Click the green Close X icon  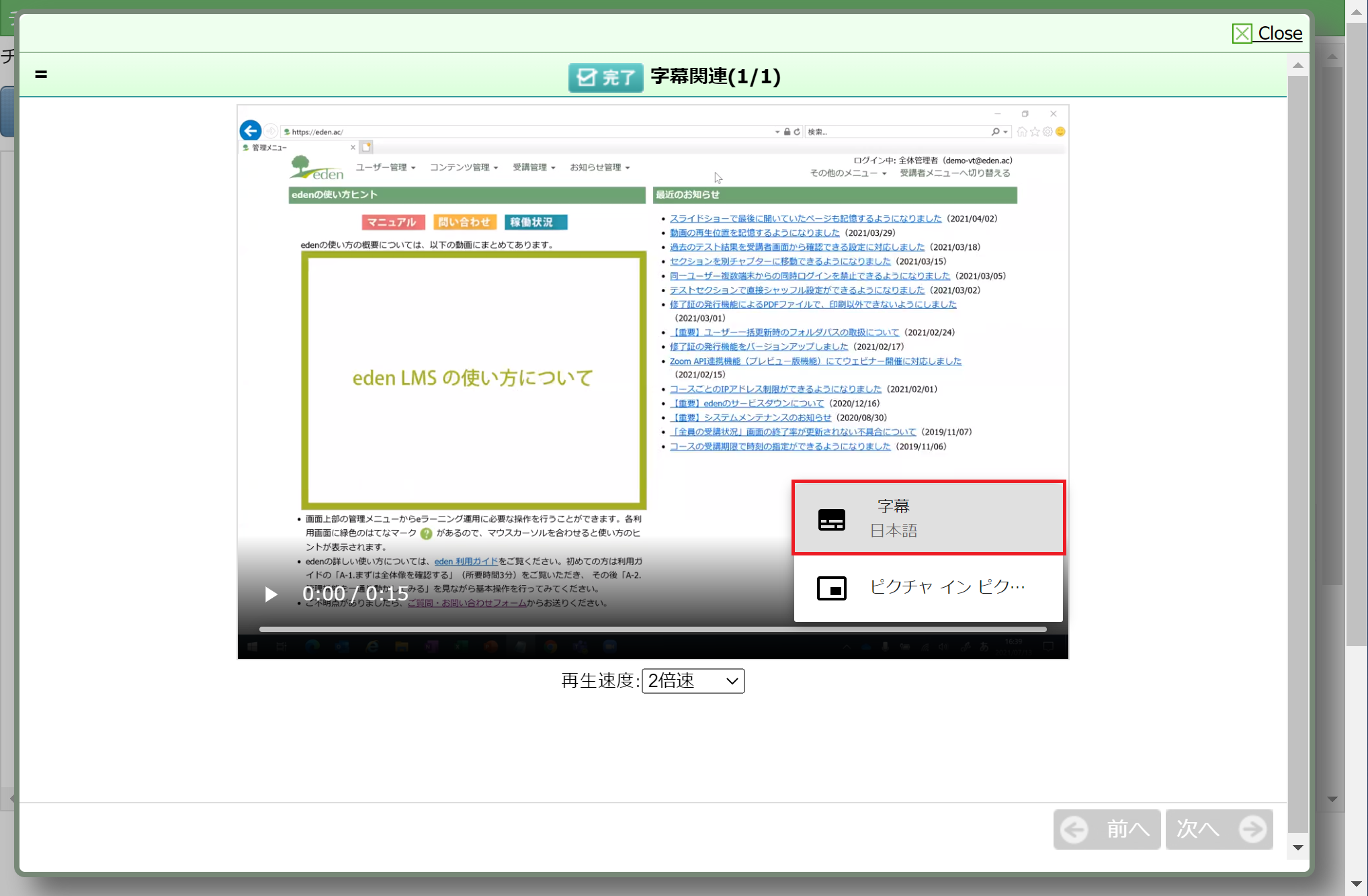(1242, 34)
